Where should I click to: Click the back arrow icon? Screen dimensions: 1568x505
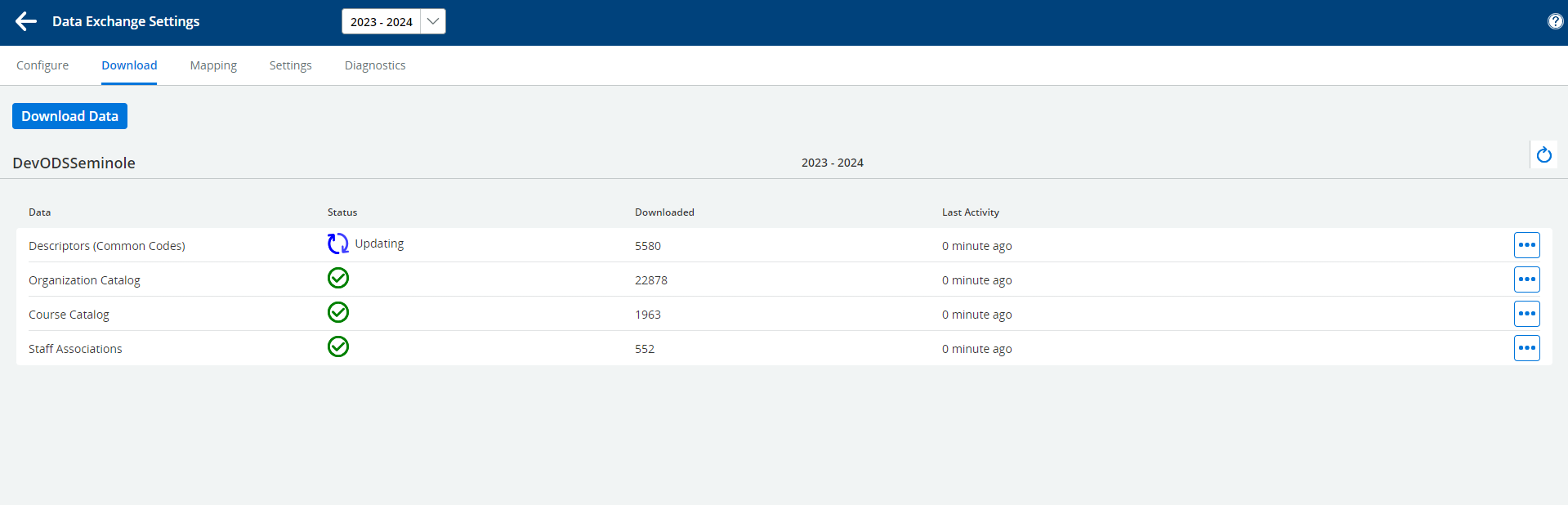(26, 22)
